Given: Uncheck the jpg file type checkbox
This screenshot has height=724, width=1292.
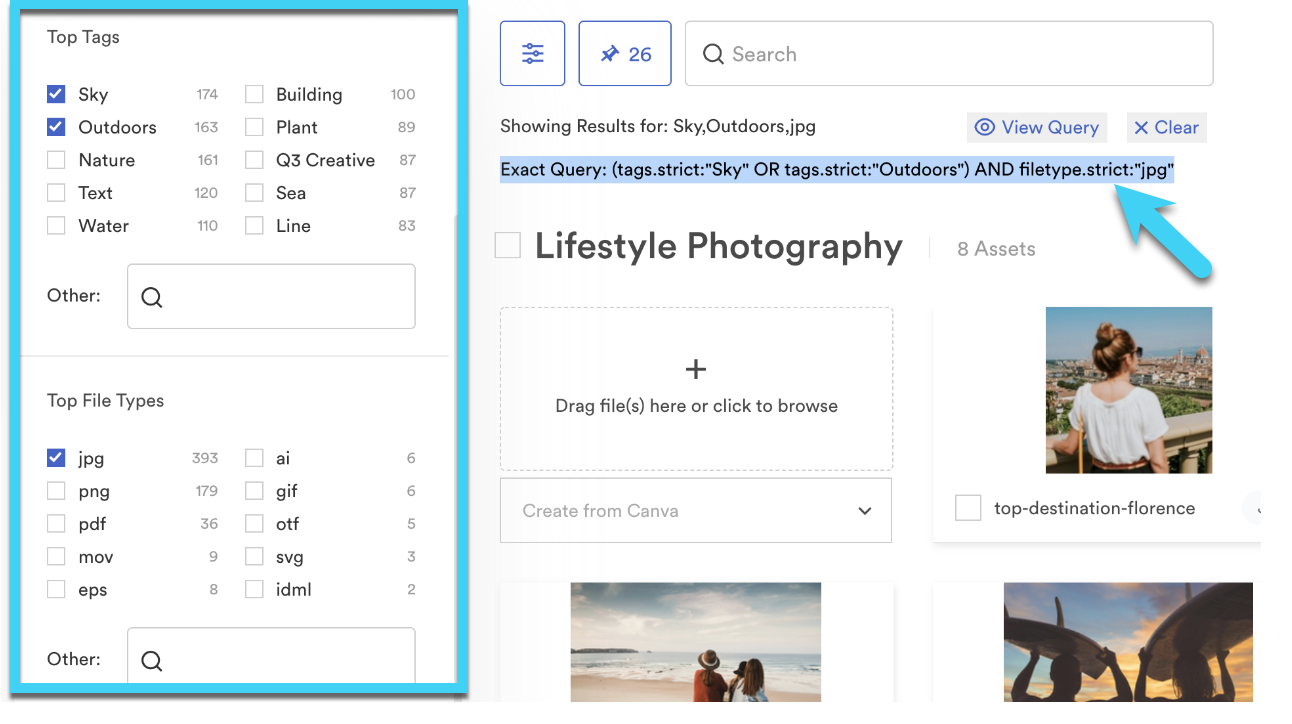Looking at the screenshot, I should [x=56, y=458].
